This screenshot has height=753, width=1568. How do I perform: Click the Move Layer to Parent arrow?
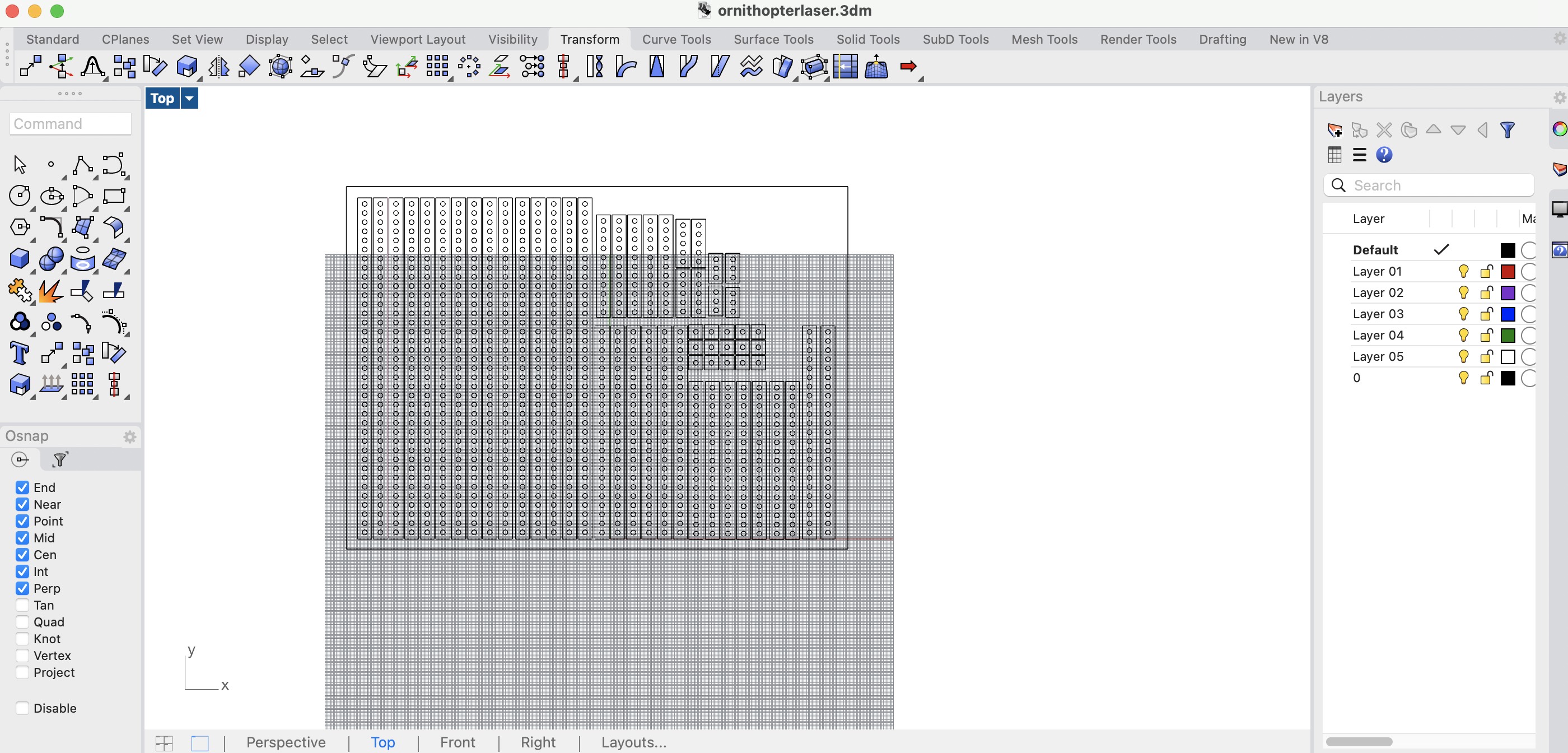[x=1483, y=130]
